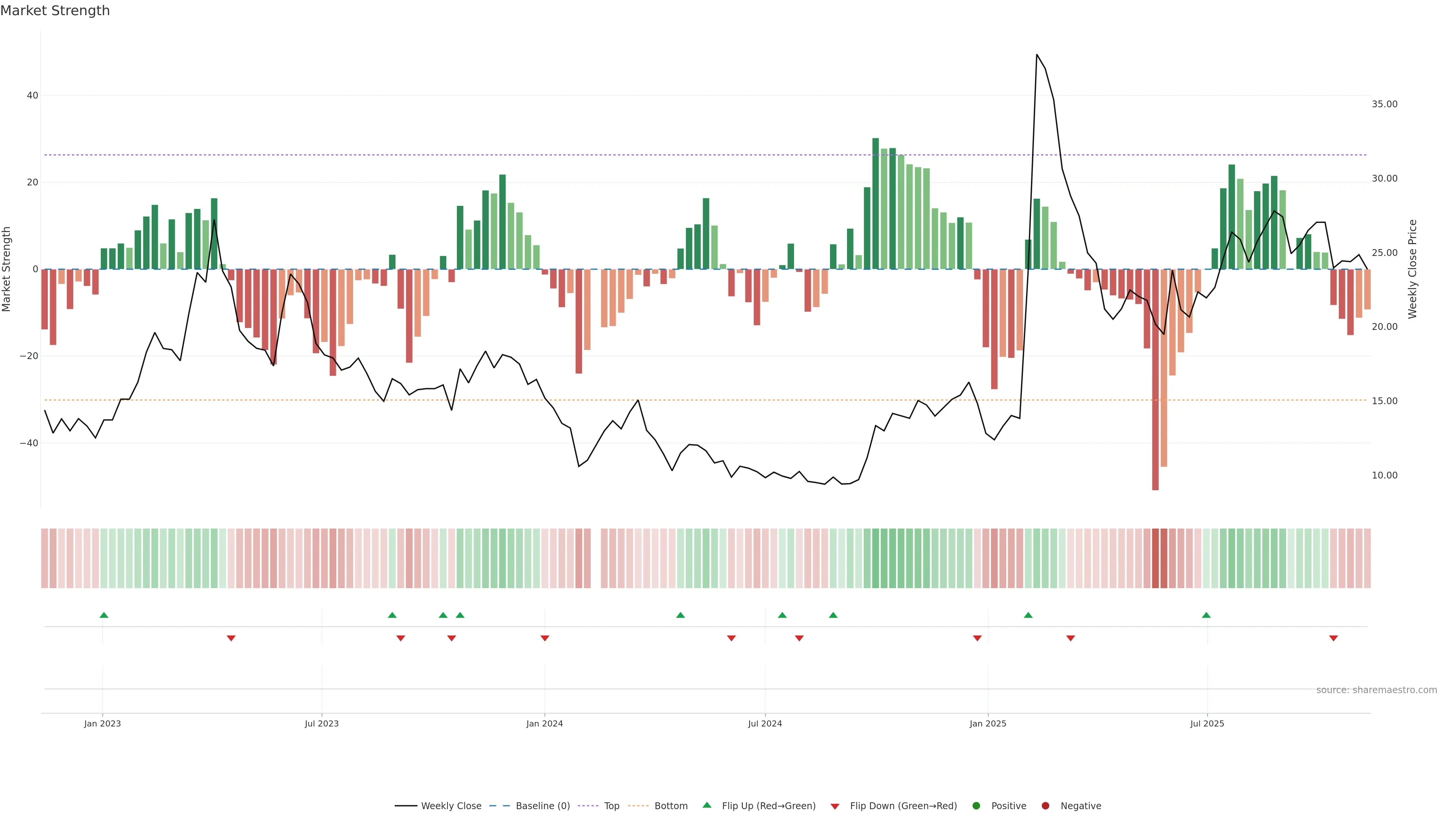The width and height of the screenshot is (1456, 819).
Task: Click the Flip Down red triangle legend icon
Action: coord(835,806)
